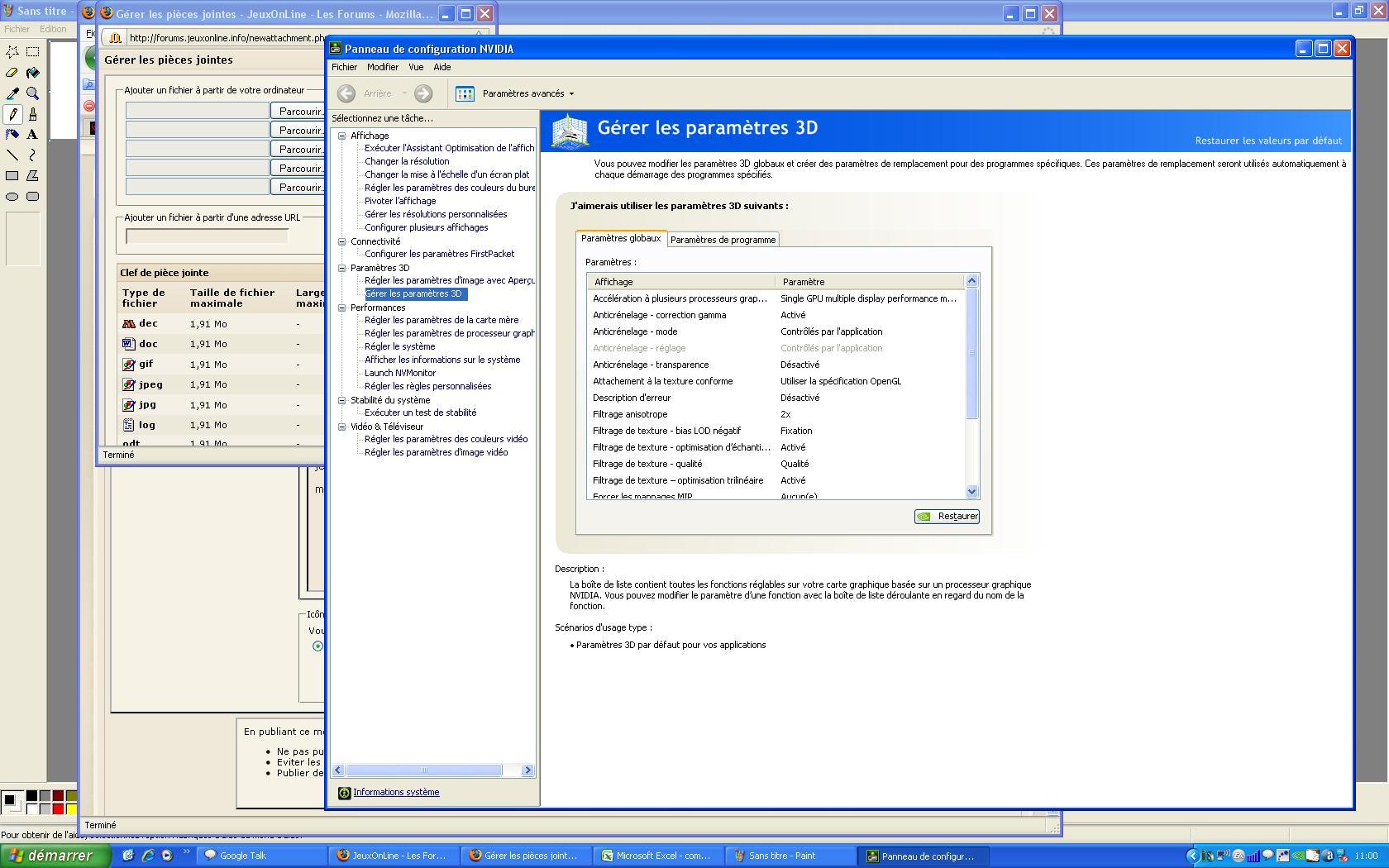
Task: Select Anticrénelage - transparence setting row
Action: point(776,365)
